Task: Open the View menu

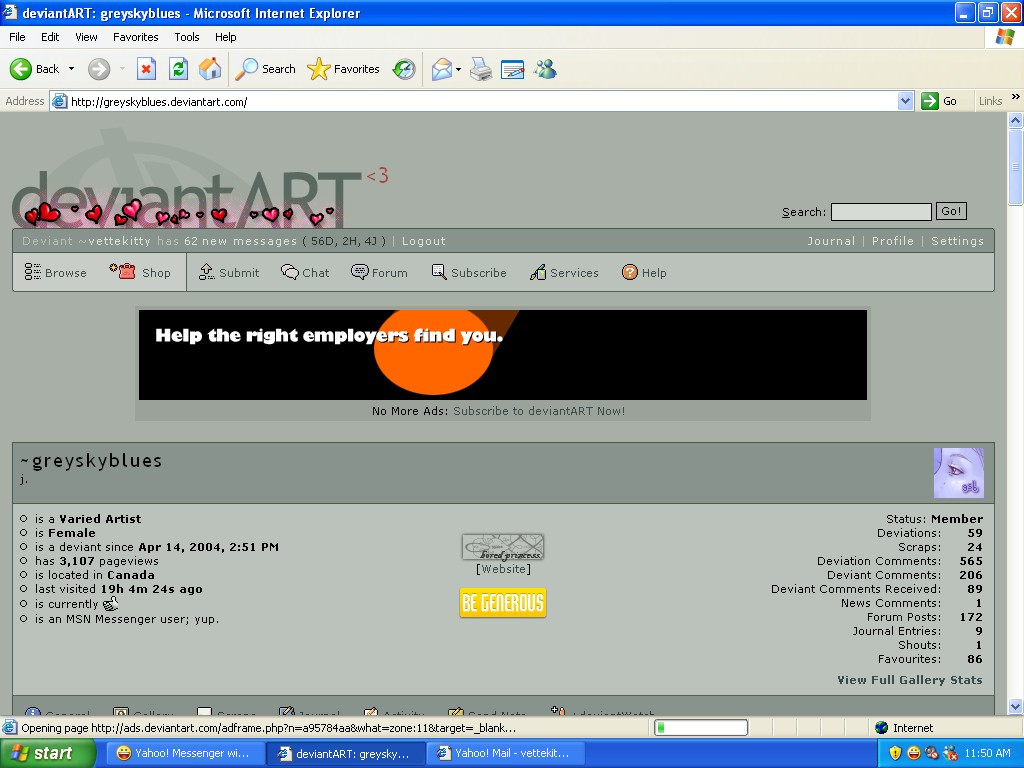Action: tap(86, 37)
